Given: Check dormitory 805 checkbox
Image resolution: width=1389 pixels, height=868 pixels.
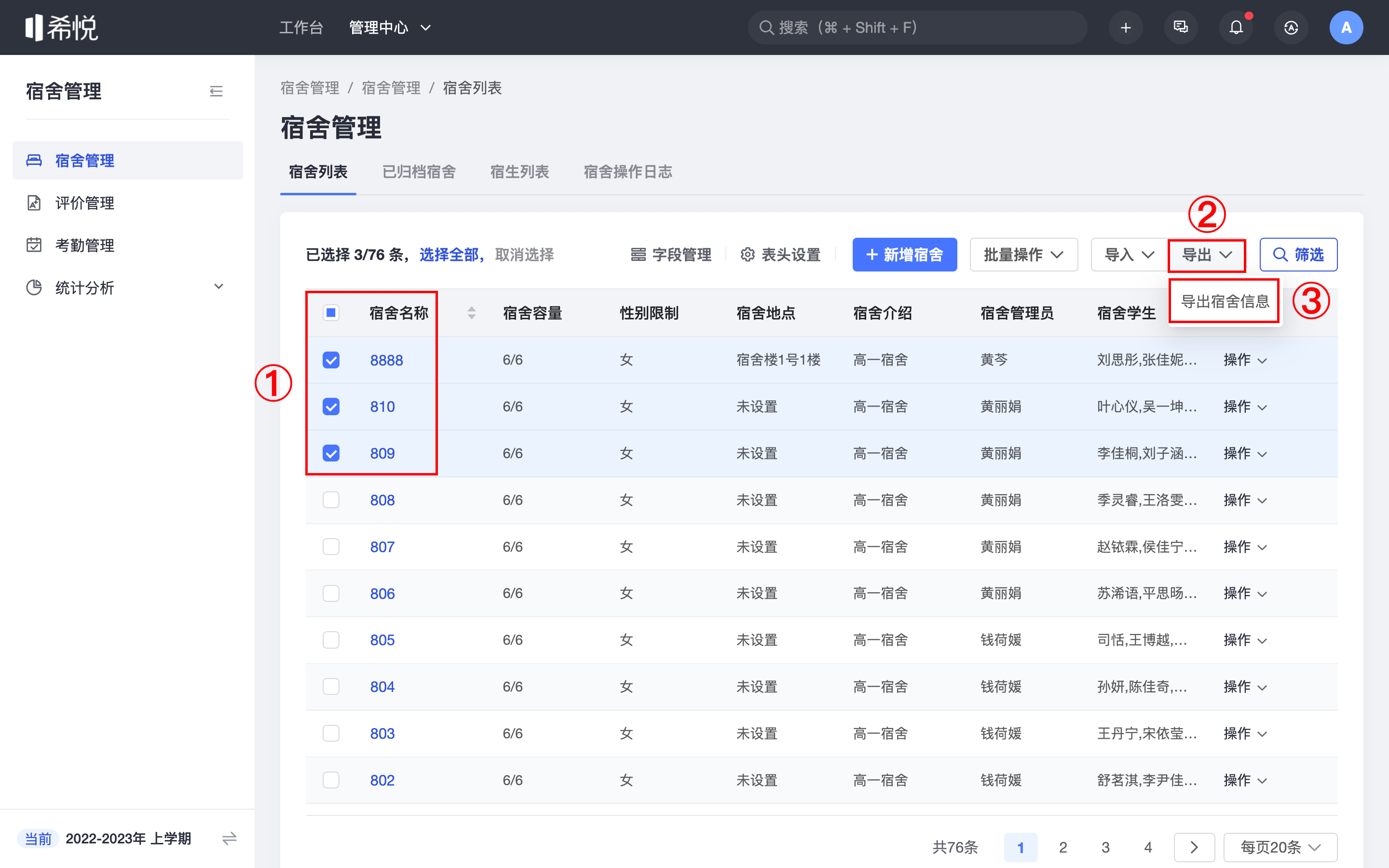Looking at the screenshot, I should [x=331, y=640].
